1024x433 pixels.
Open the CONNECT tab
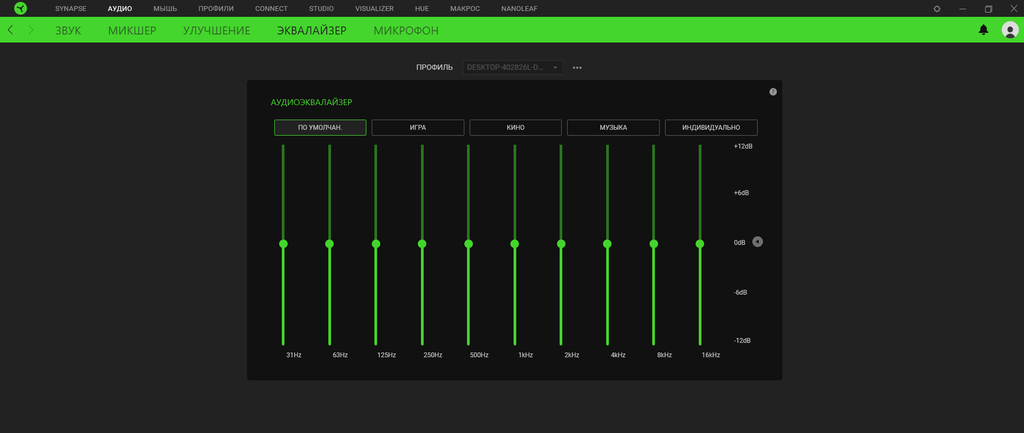point(271,8)
